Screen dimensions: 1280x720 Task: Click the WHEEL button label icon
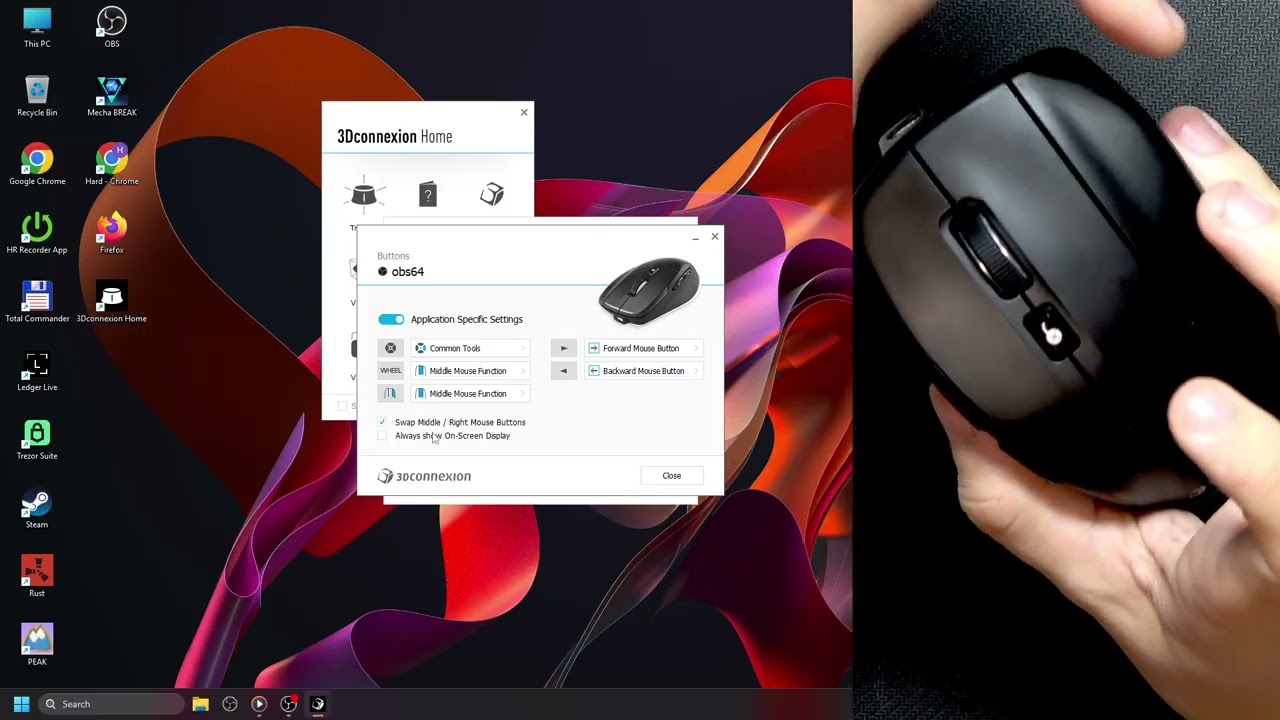[390, 371]
